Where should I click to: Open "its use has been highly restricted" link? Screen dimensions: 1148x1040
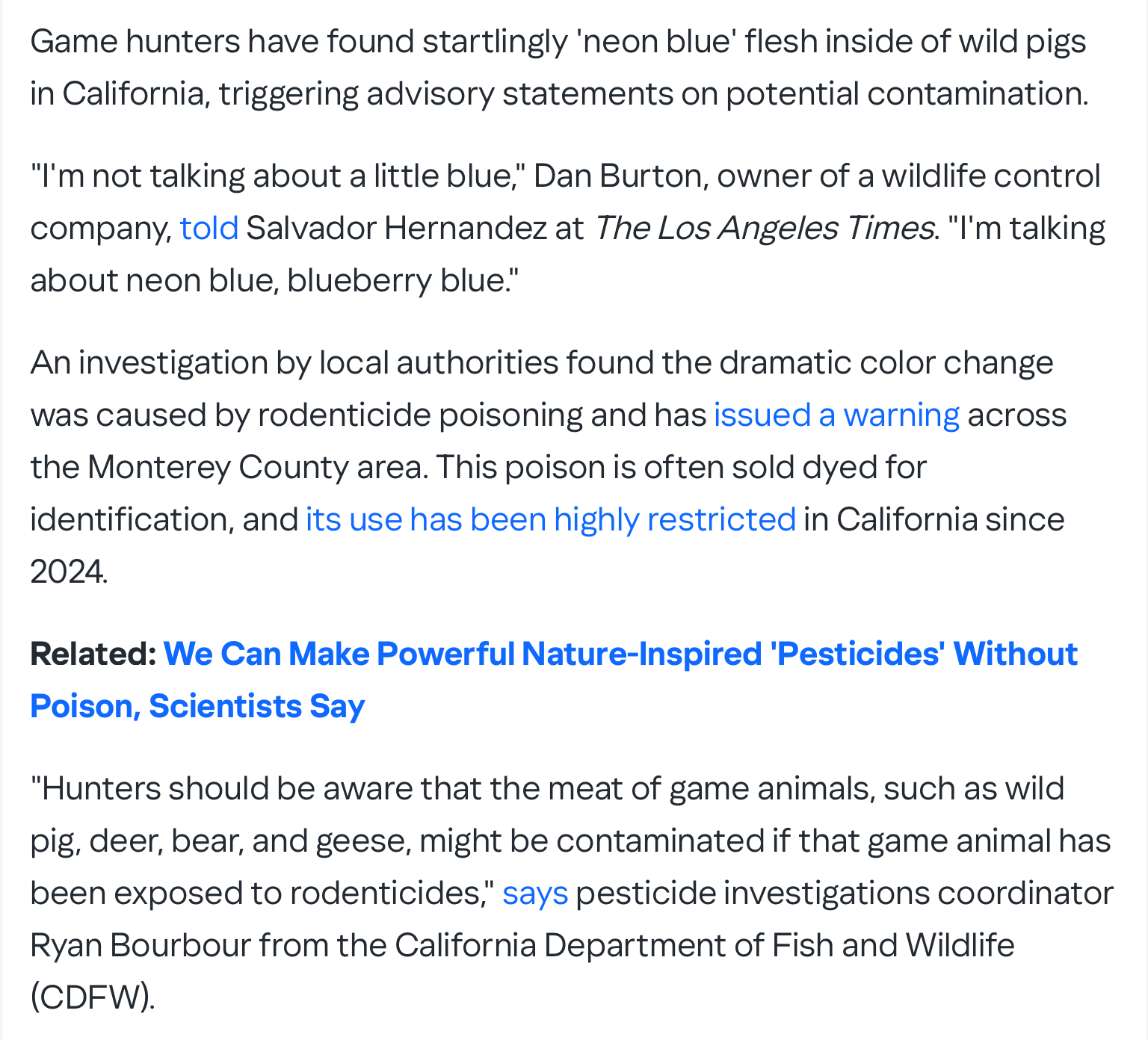pyautogui.click(x=550, y=520)
